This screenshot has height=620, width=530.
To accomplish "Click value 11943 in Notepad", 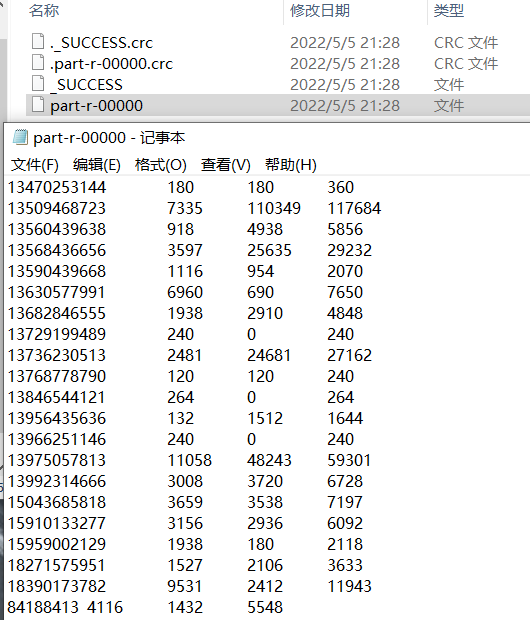I will pyautogui.click(x=350, y=586).
